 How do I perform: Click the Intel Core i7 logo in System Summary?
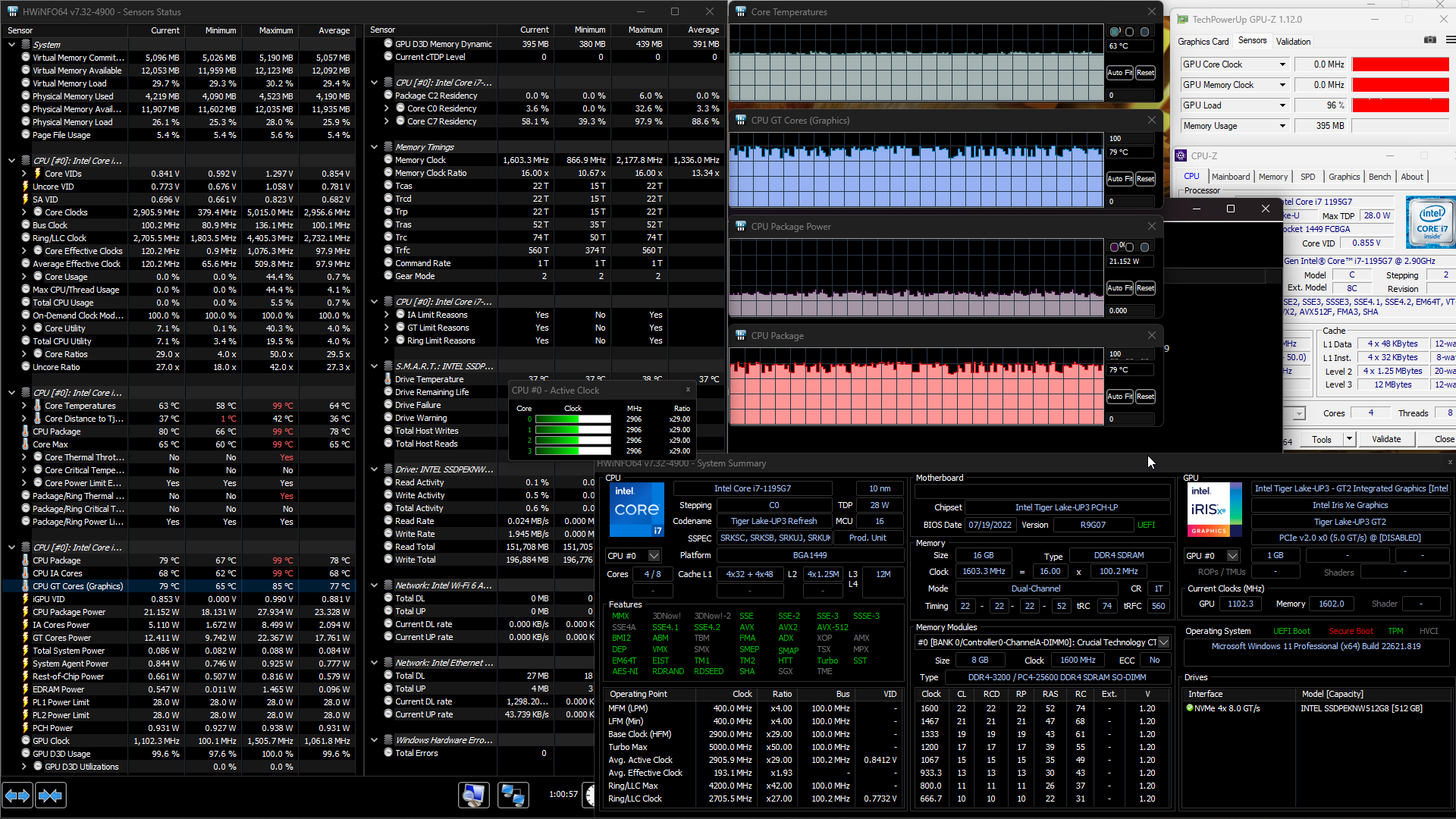point(637,510)
